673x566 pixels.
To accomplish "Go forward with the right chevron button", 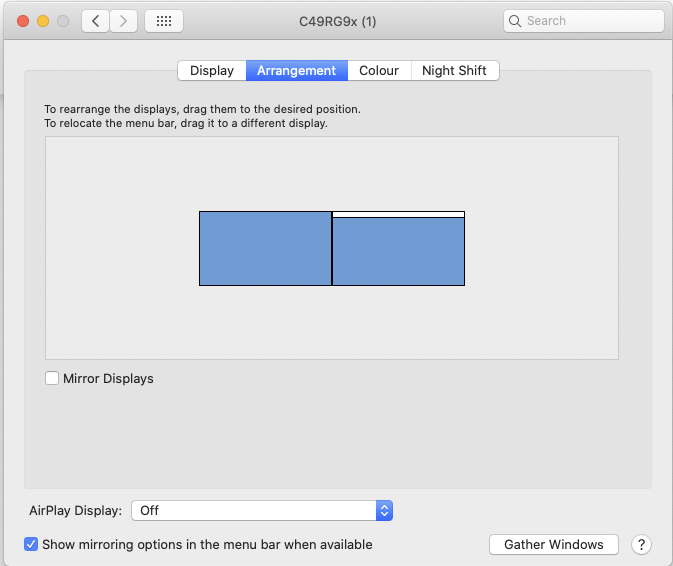I will (x=124, y=21).
